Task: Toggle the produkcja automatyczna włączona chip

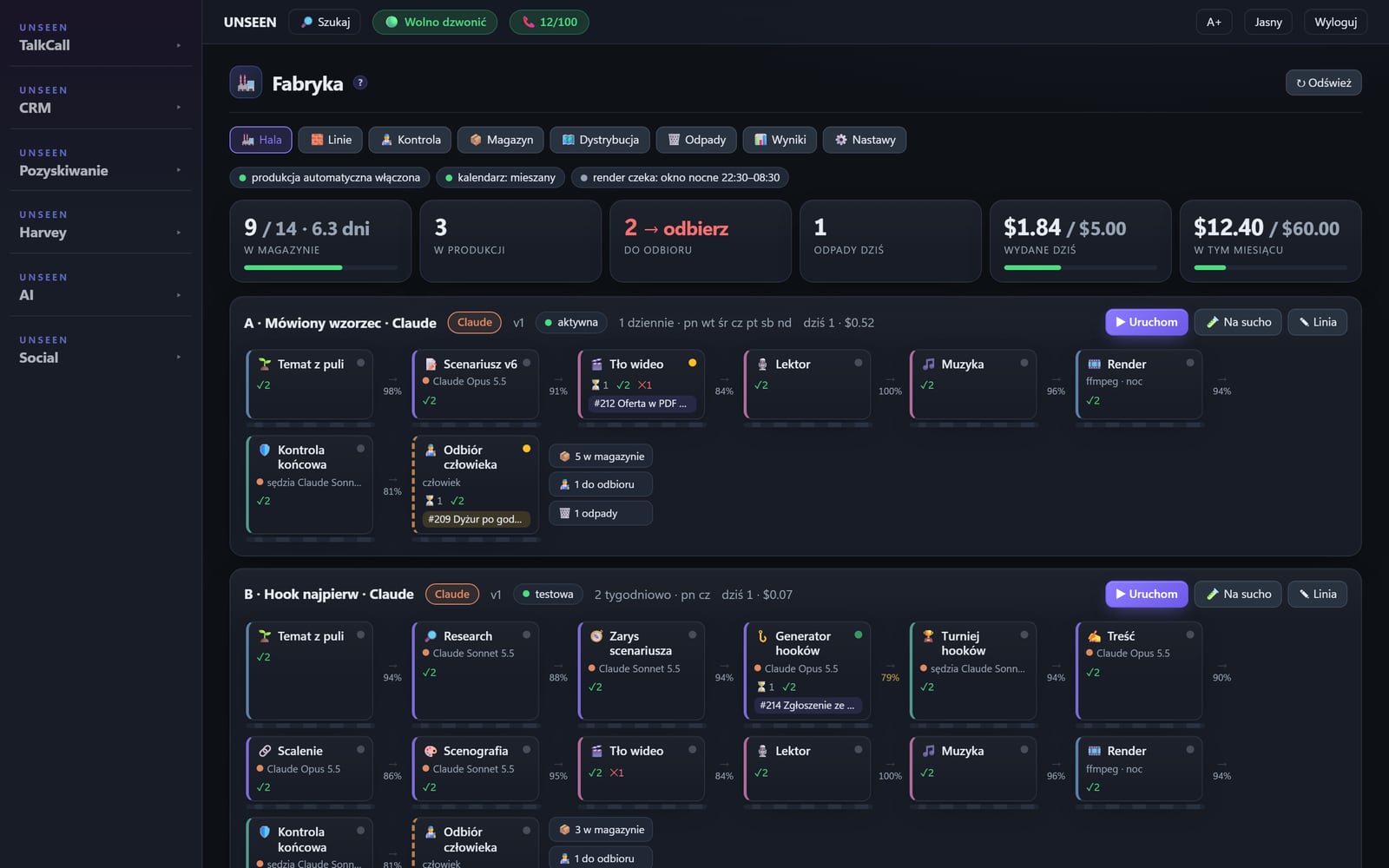Action: pyautogui.click(x=328, y=177)
